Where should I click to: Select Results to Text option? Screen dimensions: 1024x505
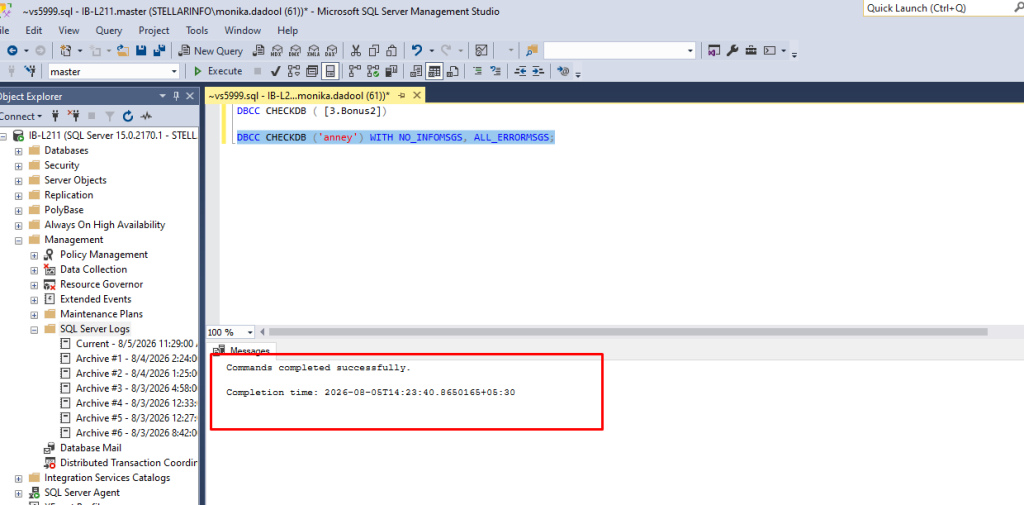(415, 71)
